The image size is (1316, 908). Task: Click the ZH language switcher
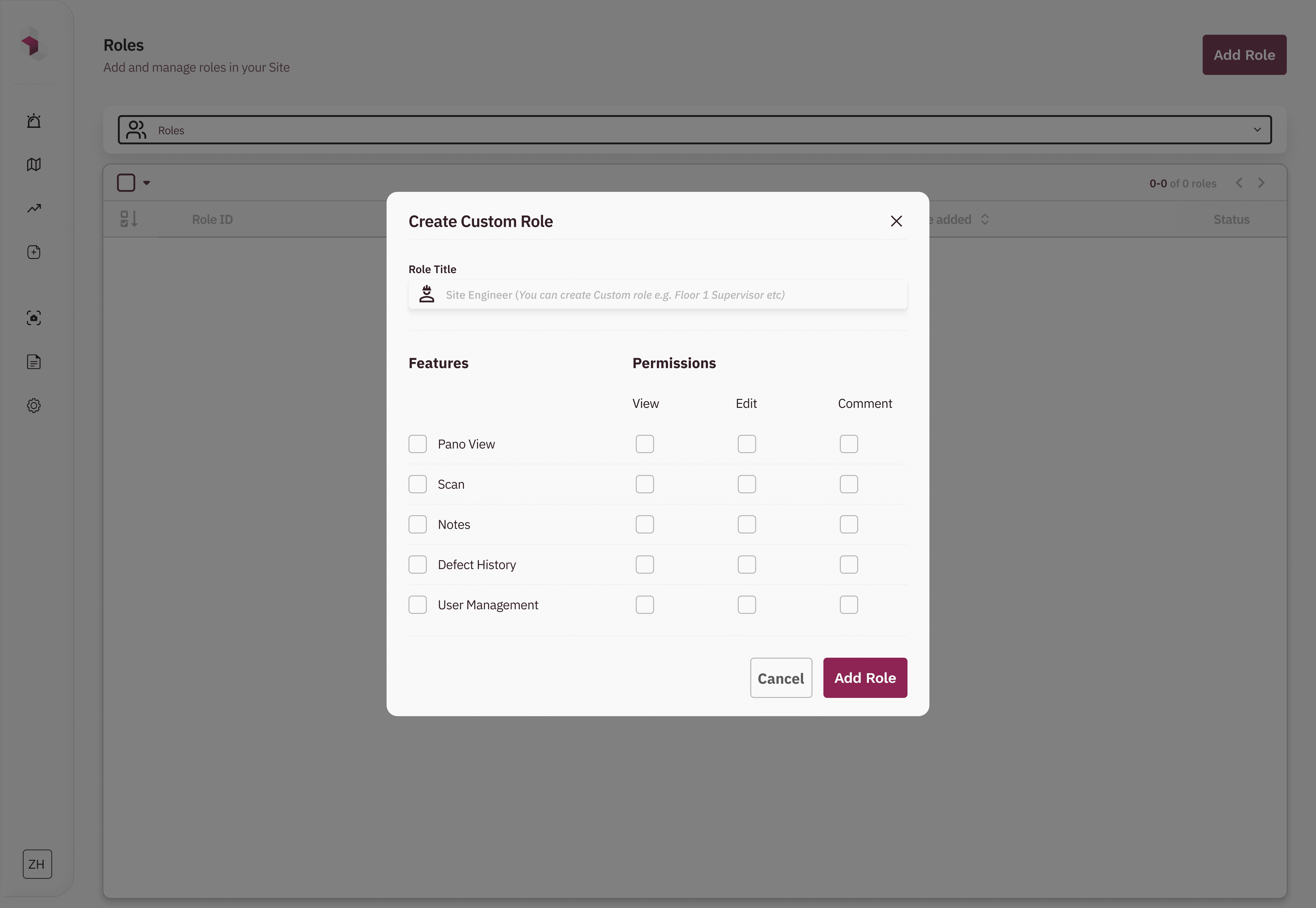point(37,864)
